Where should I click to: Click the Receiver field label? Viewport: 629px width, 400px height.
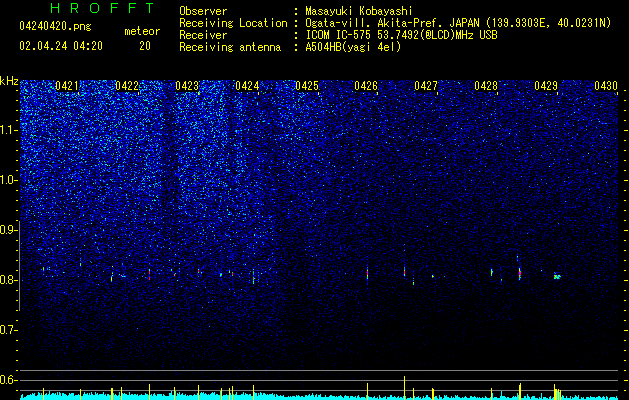203,35
